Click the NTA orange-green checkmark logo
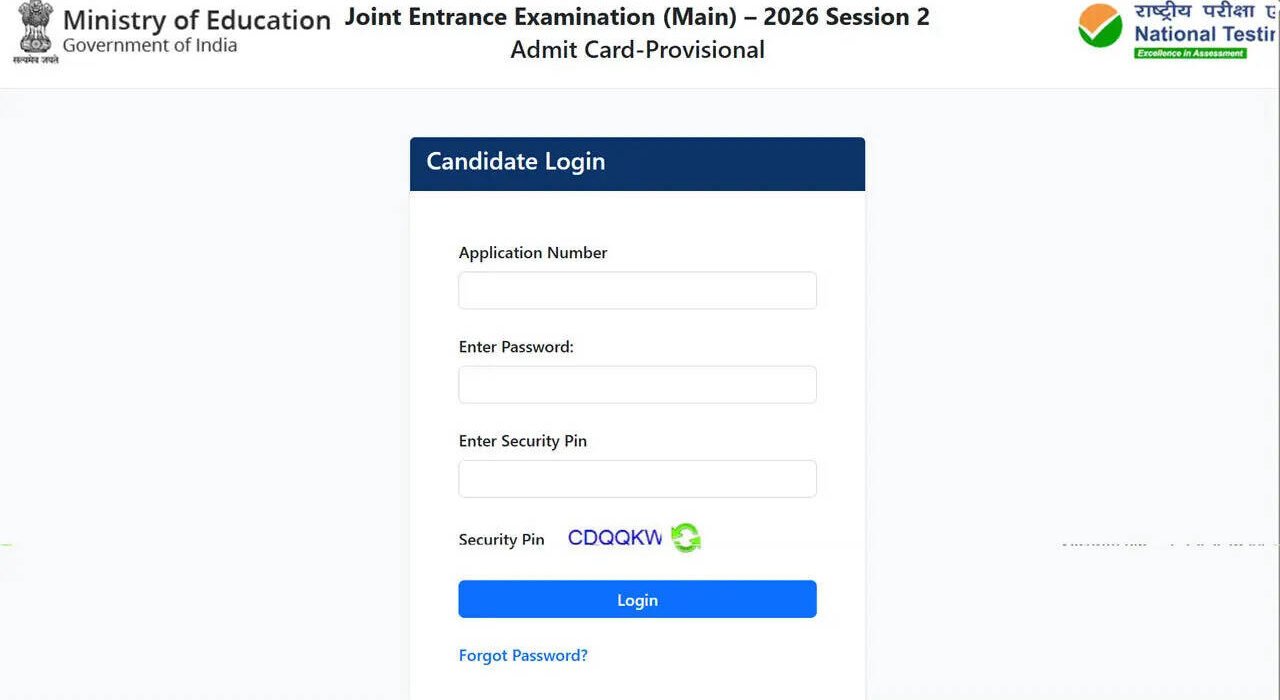Image resolution: width=1280 pixels, height=700 pixels. (1100, 26)
